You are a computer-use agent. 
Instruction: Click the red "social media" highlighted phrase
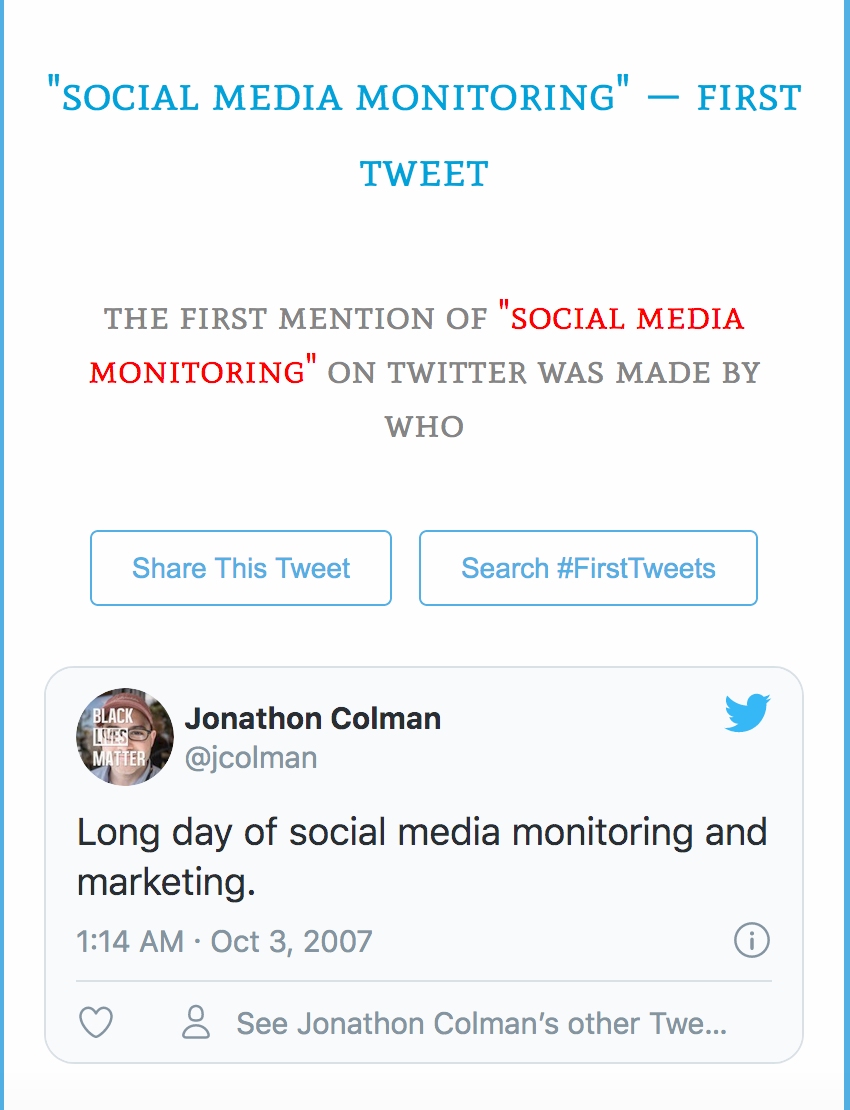628,318
